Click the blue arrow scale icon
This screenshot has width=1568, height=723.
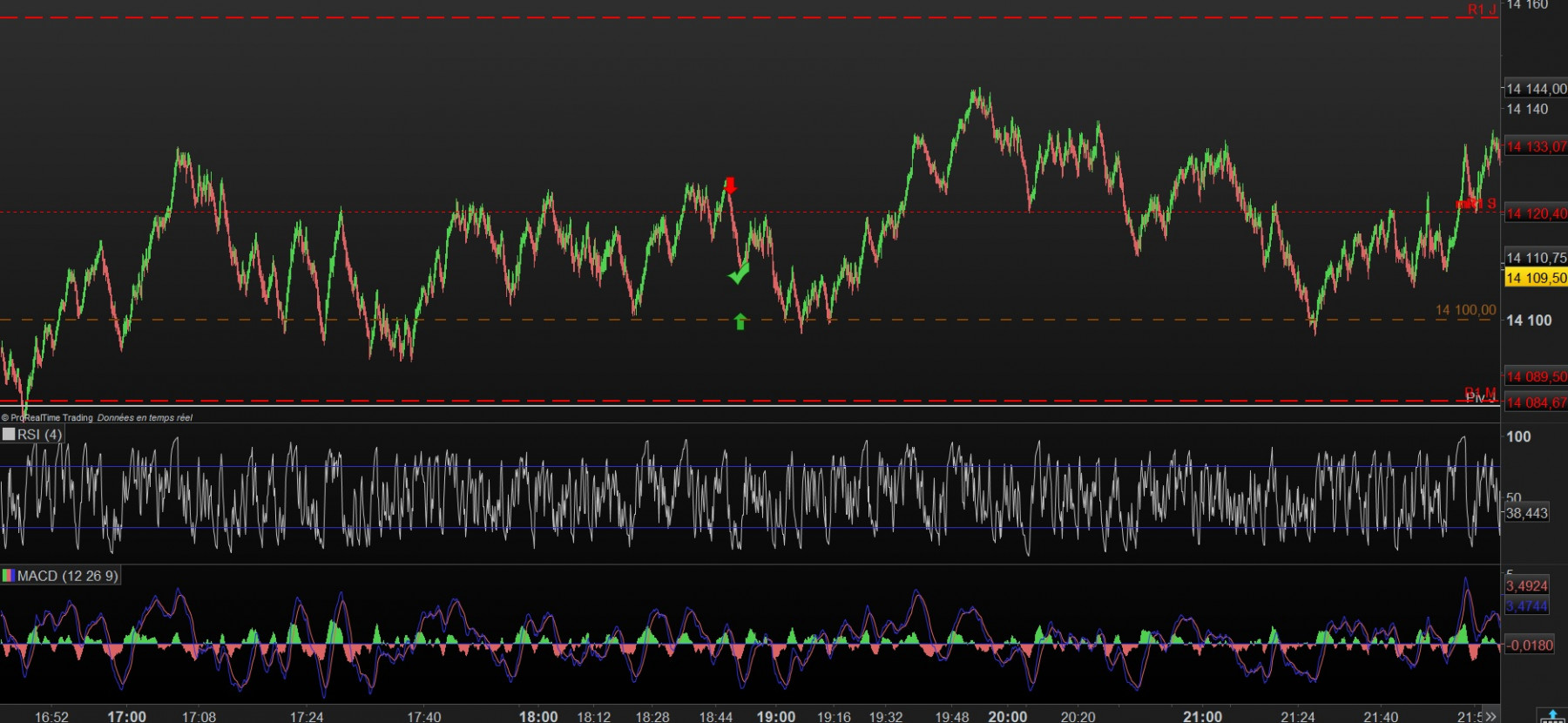(1553, 716)
